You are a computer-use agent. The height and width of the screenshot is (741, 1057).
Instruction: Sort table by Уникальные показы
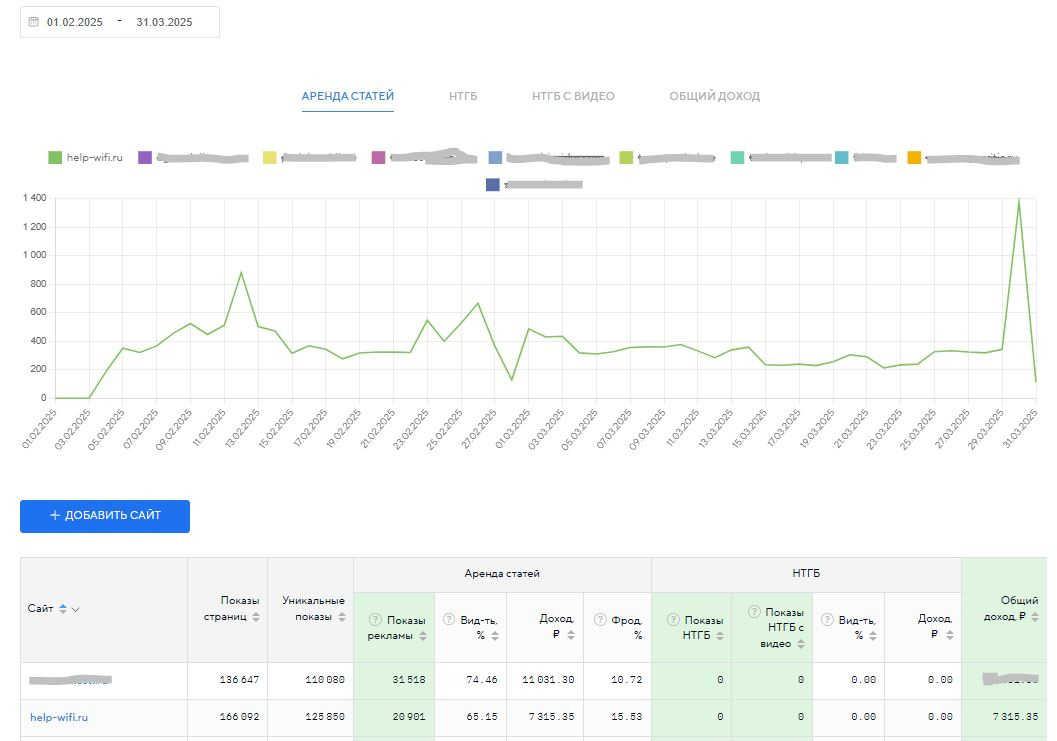[x=340, y=618]
